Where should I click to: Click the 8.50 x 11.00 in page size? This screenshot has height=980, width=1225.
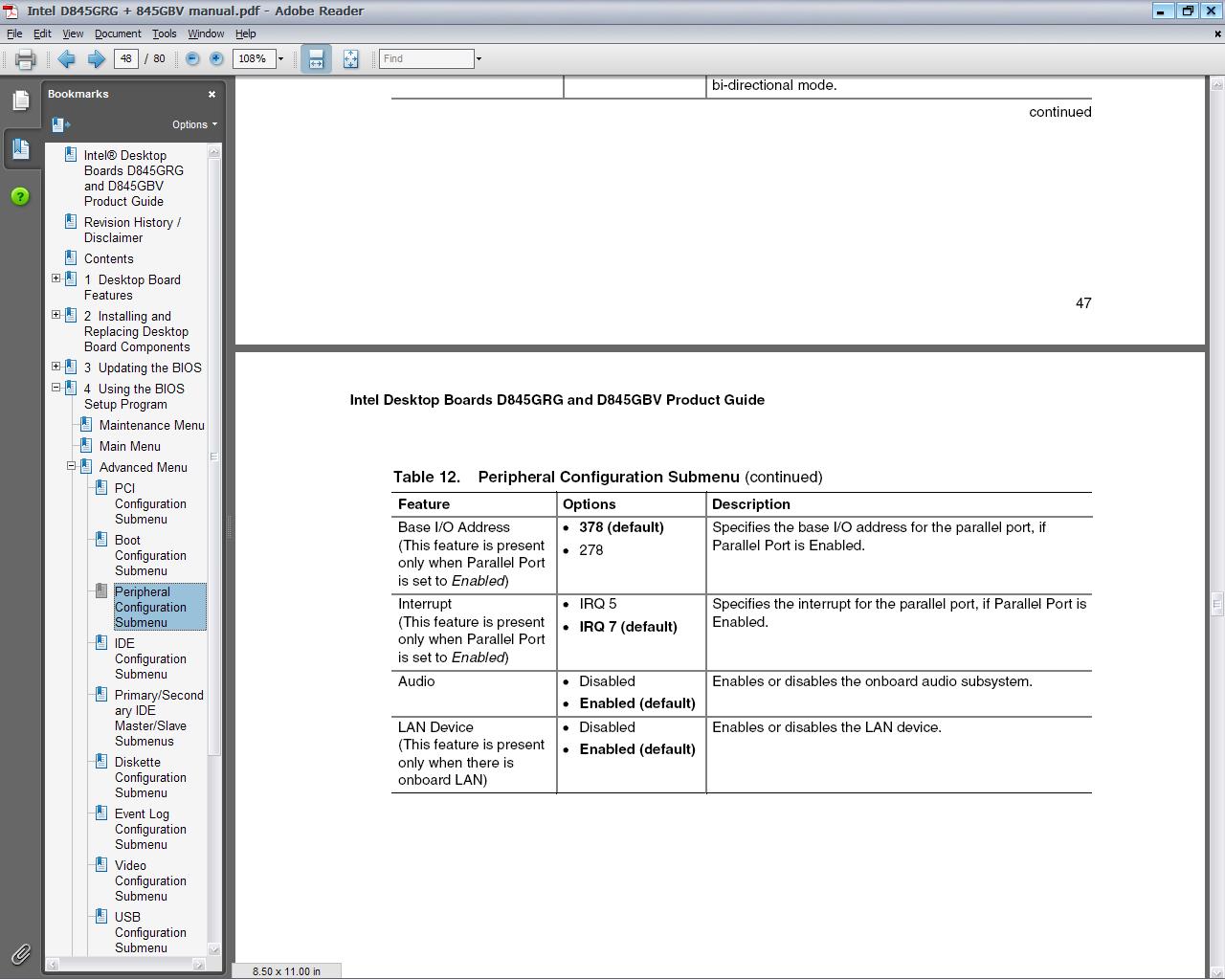pos(286,970)
